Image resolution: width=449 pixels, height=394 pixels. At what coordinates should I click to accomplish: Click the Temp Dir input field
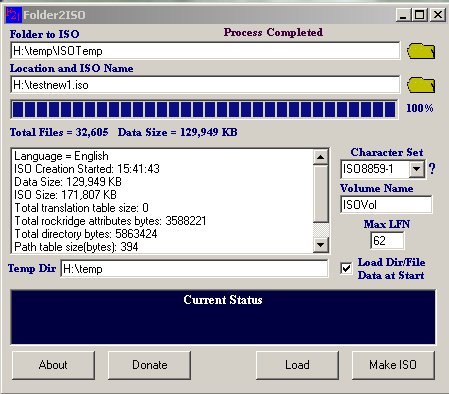pos(194,269)
